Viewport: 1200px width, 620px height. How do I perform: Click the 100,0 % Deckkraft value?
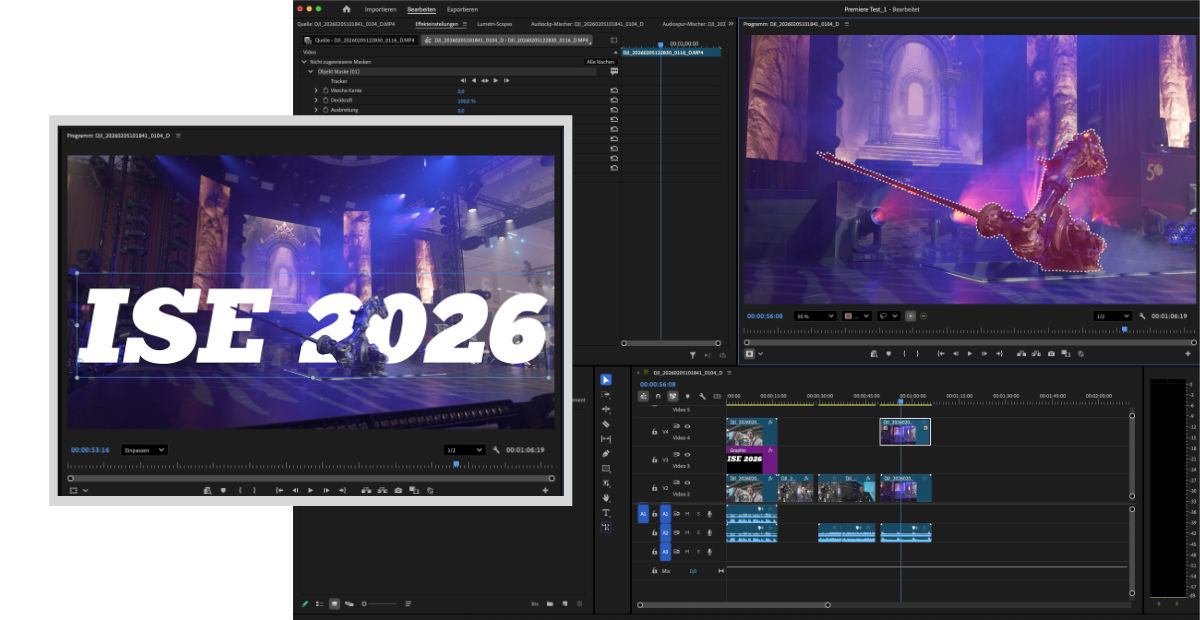pyautogui.click(x=466, y=100)
